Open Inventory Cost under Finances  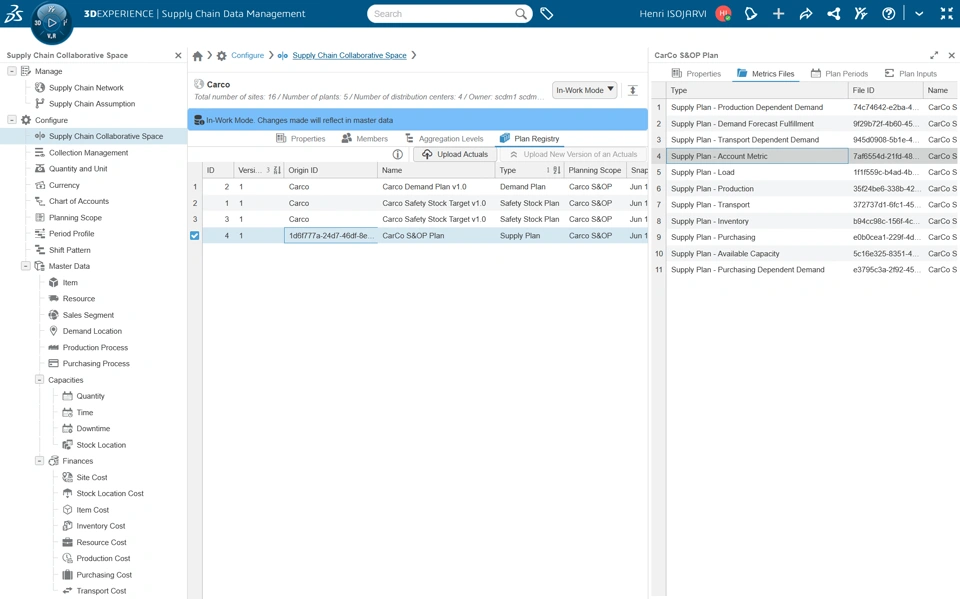101,526
